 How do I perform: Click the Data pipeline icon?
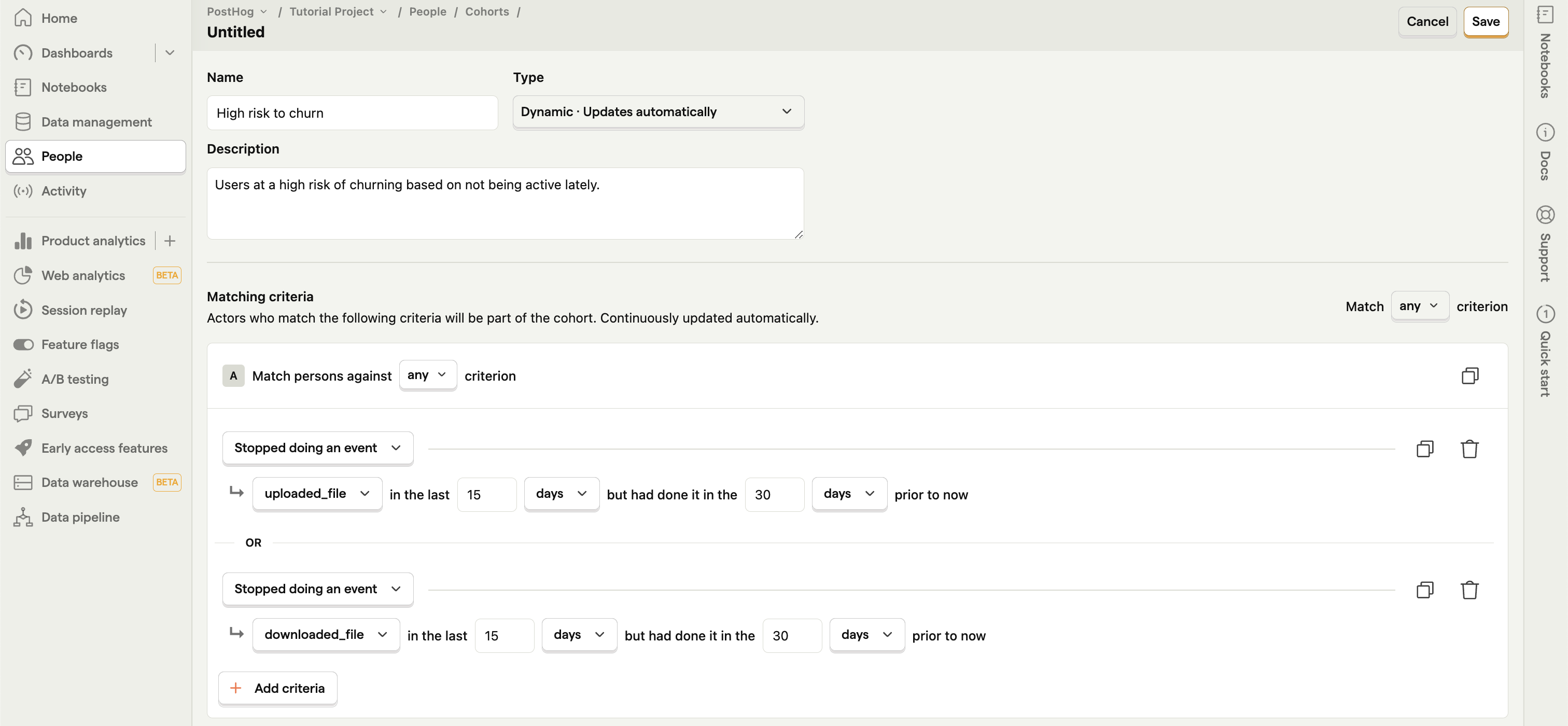tap(23, 517)
